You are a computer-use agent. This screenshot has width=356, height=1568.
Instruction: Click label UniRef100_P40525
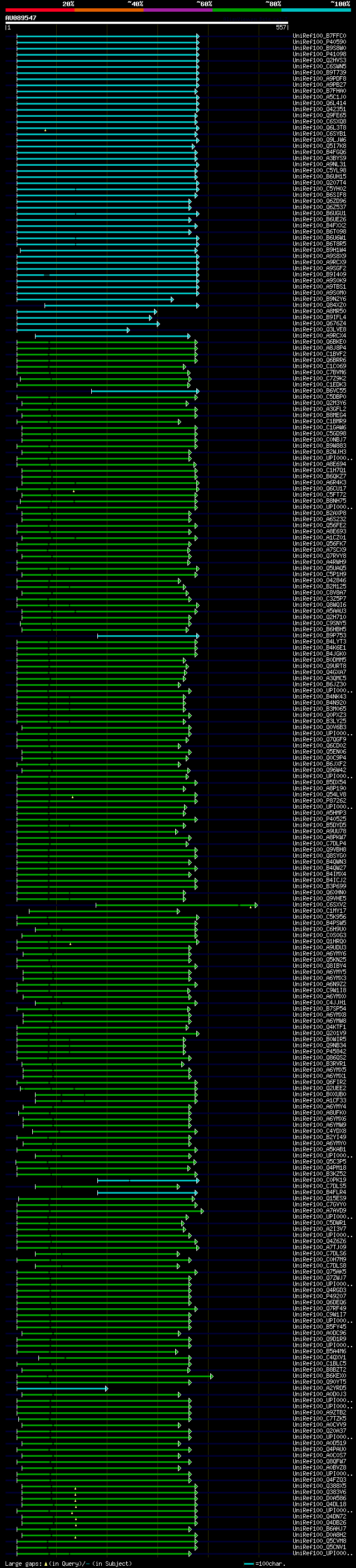[319, 819]
